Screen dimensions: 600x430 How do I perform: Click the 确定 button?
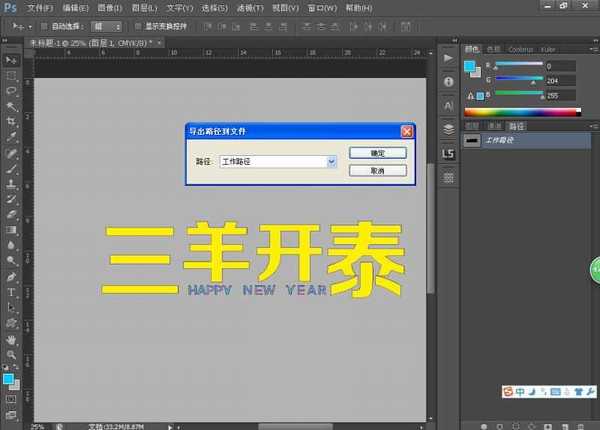pos(377,153)
